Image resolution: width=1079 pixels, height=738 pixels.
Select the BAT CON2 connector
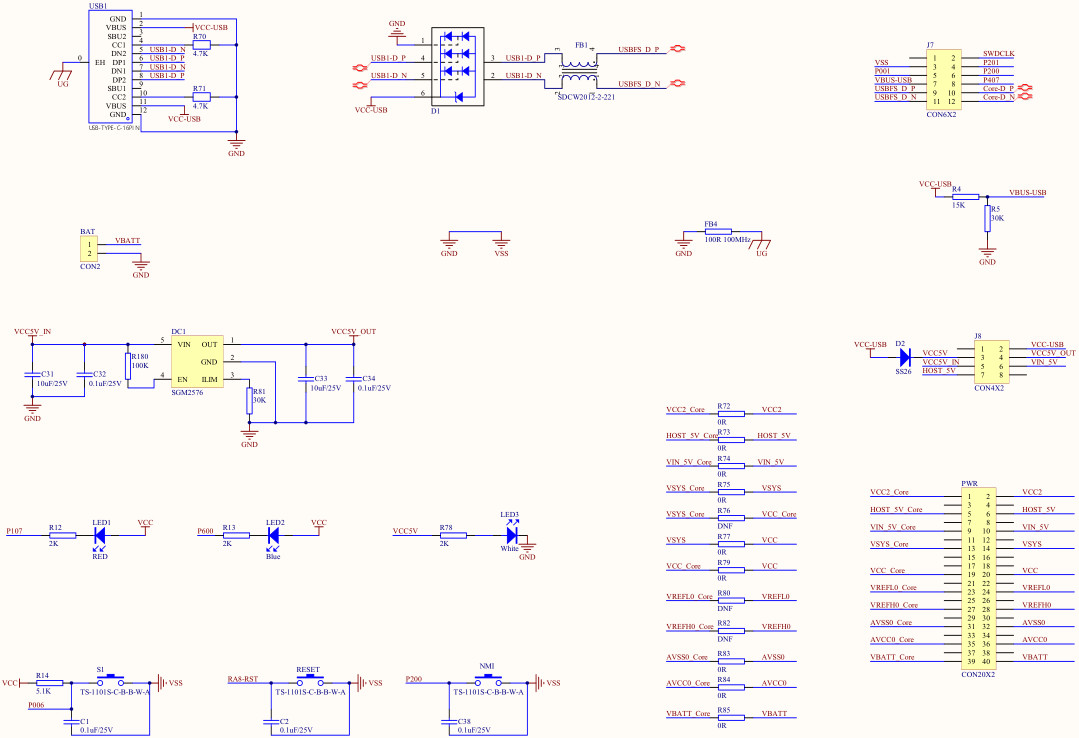point(90,247)
